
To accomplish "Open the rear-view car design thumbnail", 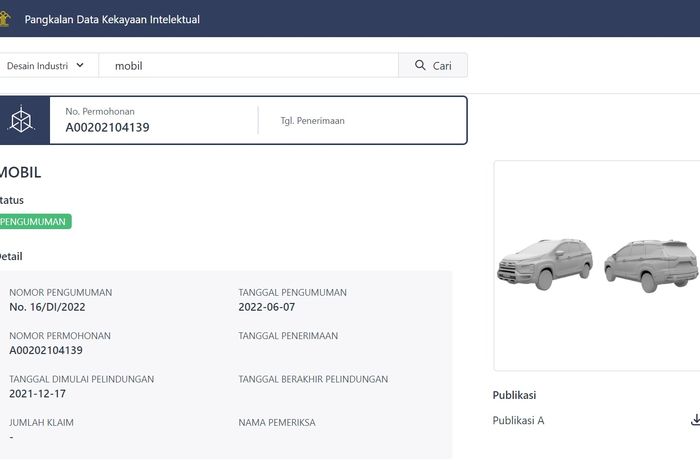I will pyautogui.click(x=650, y=266).
